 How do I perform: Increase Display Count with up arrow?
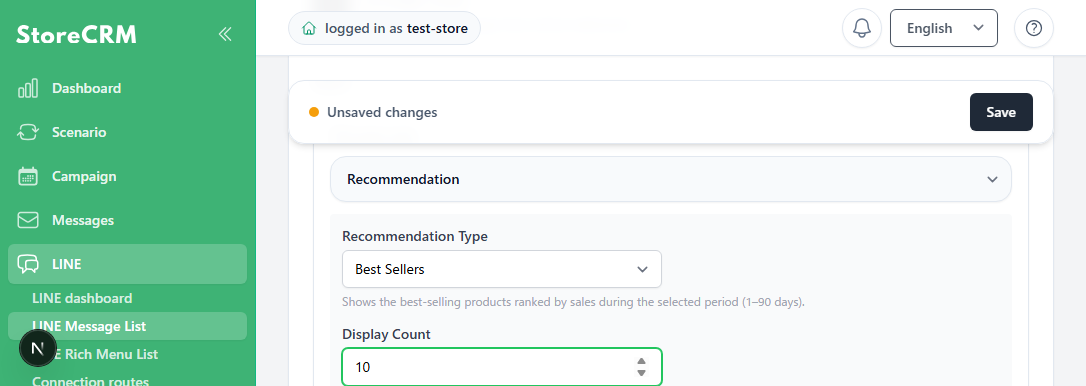tap(641, 362)
